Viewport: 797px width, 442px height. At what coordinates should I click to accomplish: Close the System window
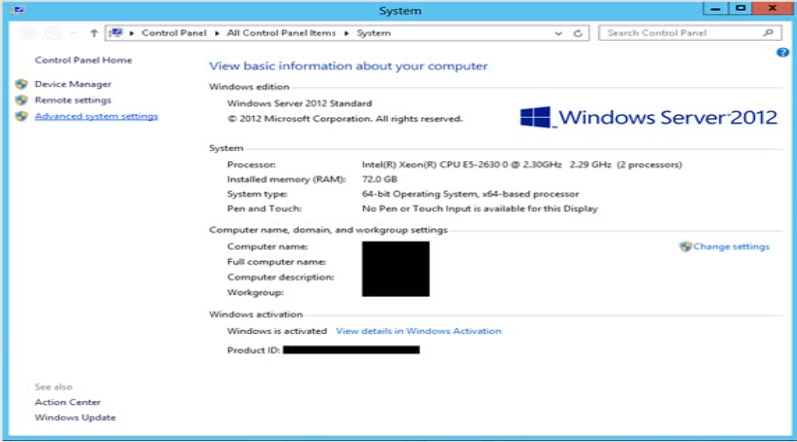(x=773, y=9)
